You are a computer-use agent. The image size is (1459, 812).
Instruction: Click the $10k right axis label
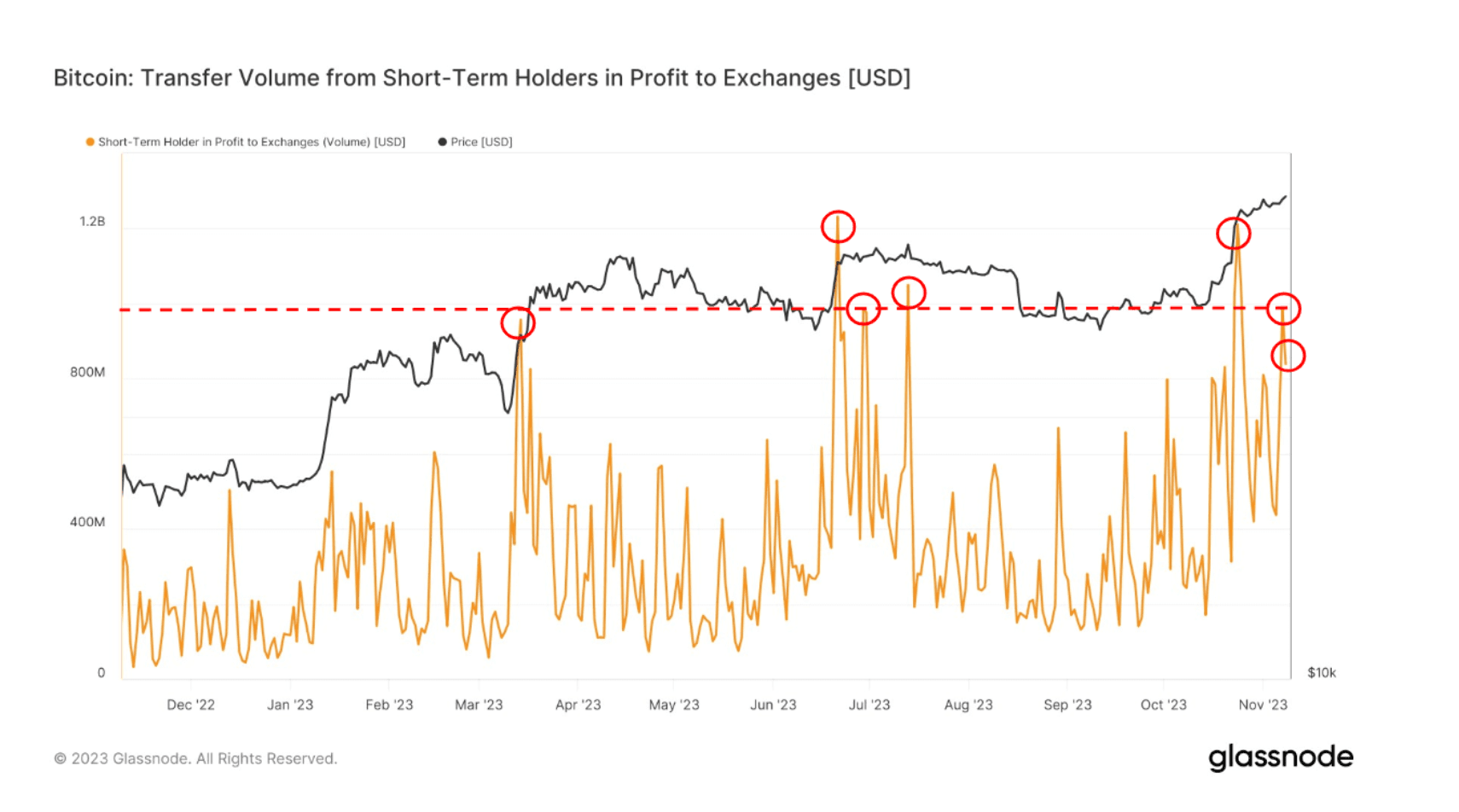click(x=1321, y=673)
